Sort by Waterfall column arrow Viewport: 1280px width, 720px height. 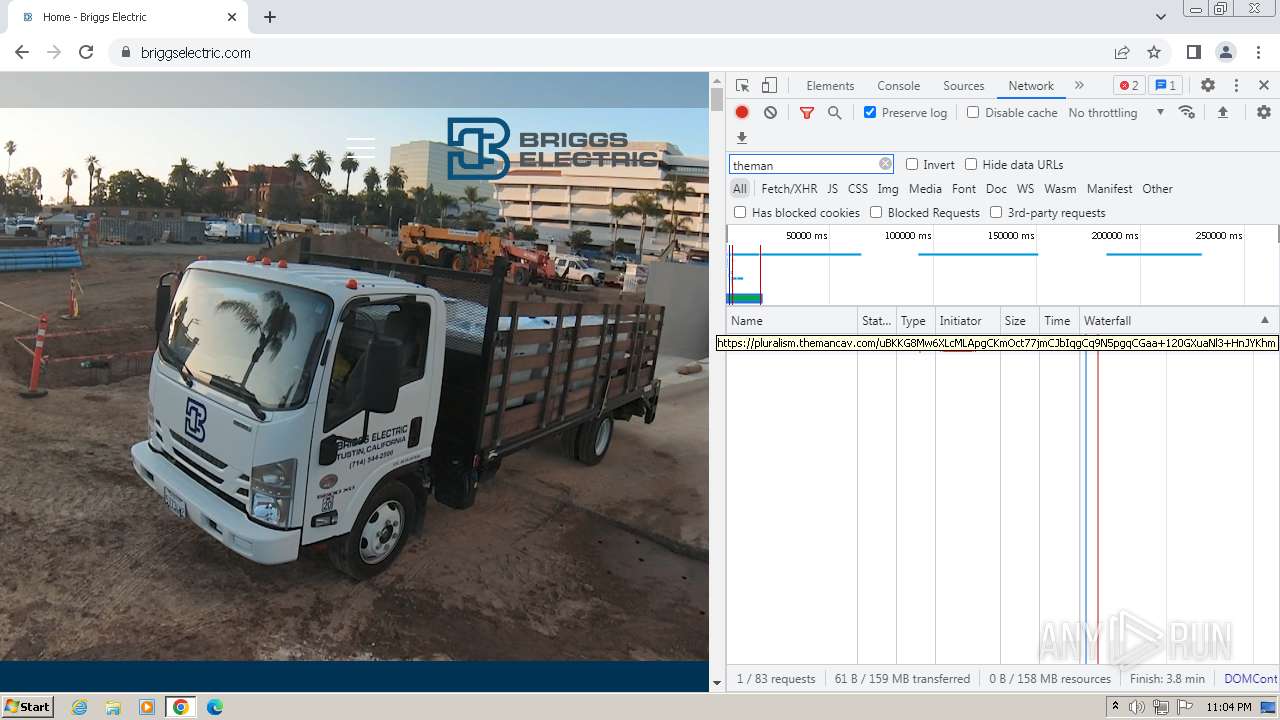click(x=1264, y=321)
